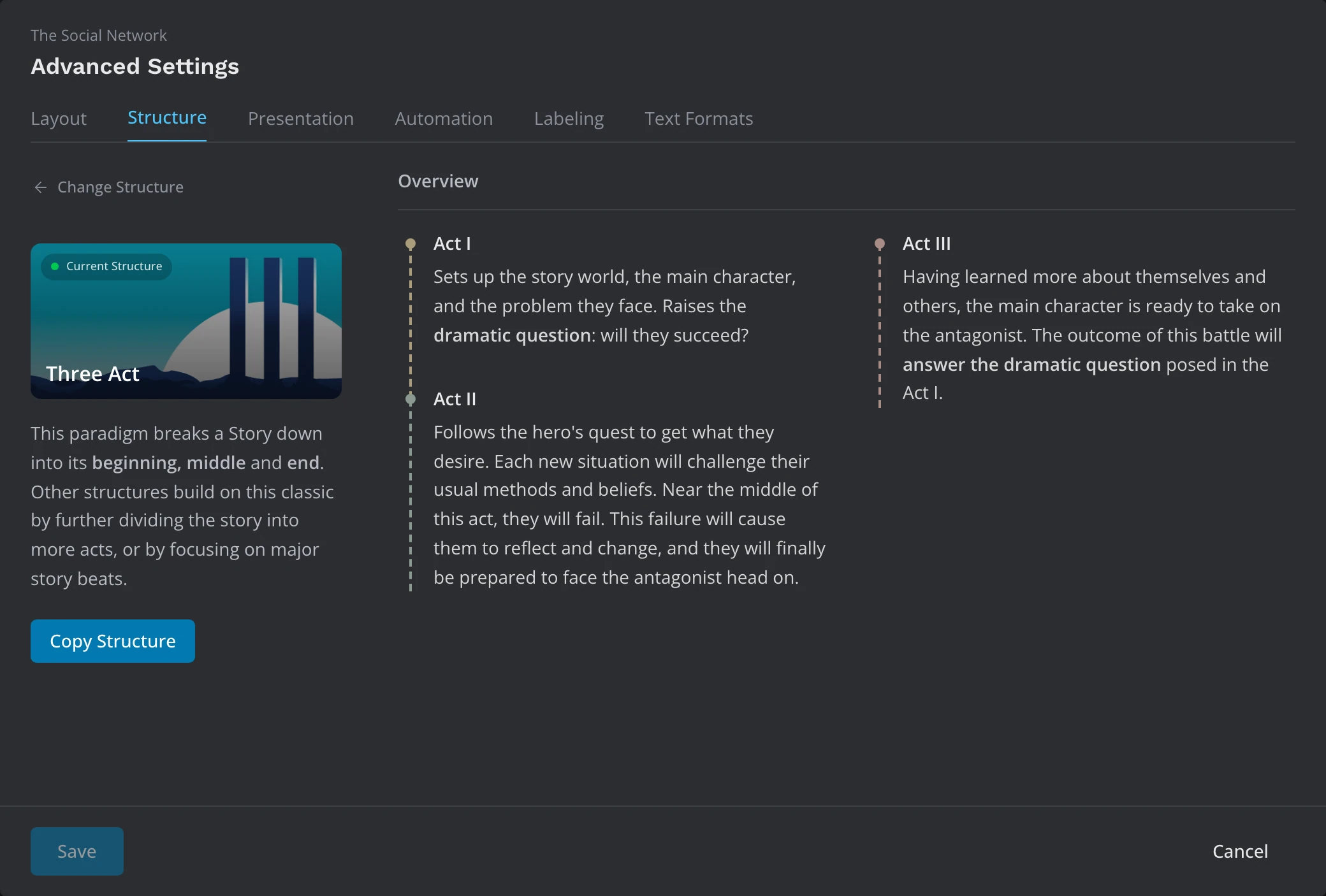Click the Advanced Settings title
This screenshot has width=1326, height=896.
[x=135, y=66]
